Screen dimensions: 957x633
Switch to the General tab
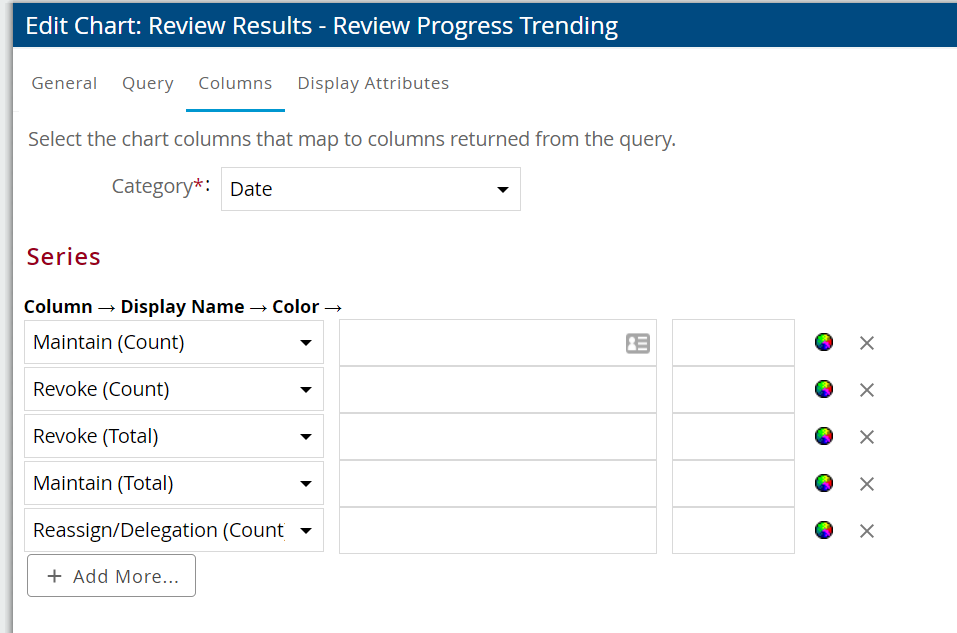64,83
